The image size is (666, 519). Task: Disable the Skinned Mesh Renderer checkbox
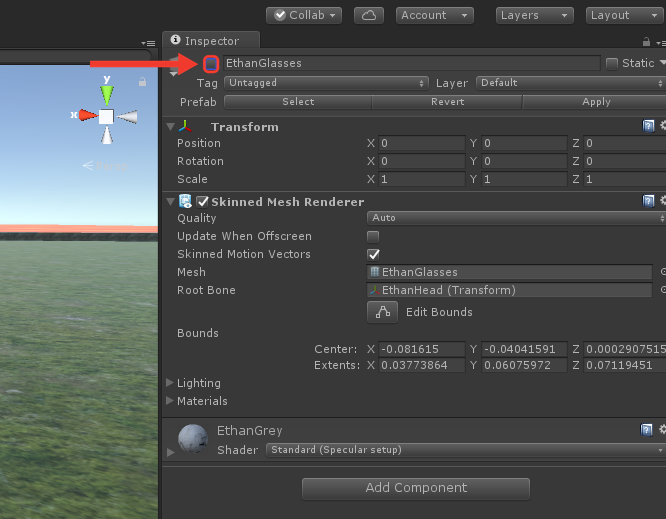(x=203, y=202)
